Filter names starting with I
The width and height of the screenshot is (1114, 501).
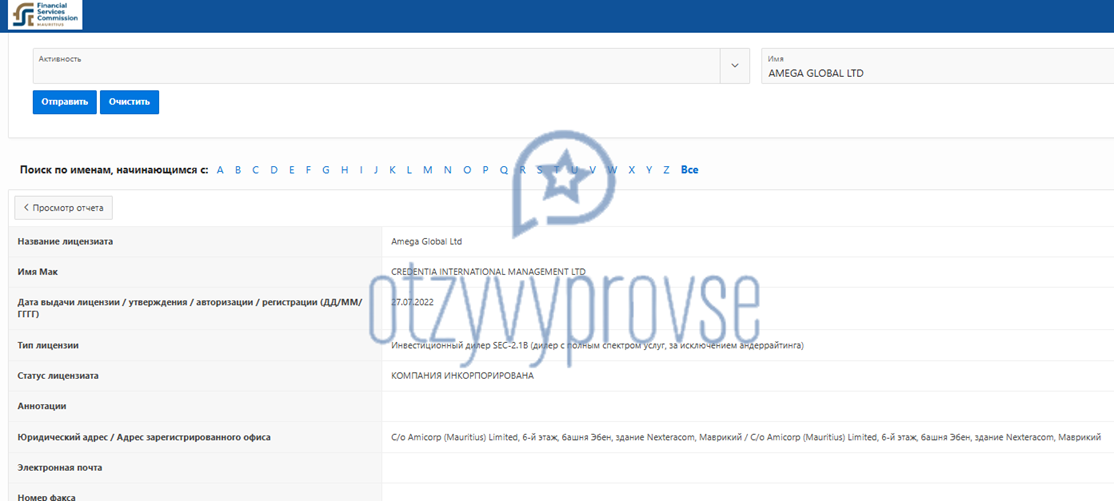pyautogui.click(x=361, y=170)
